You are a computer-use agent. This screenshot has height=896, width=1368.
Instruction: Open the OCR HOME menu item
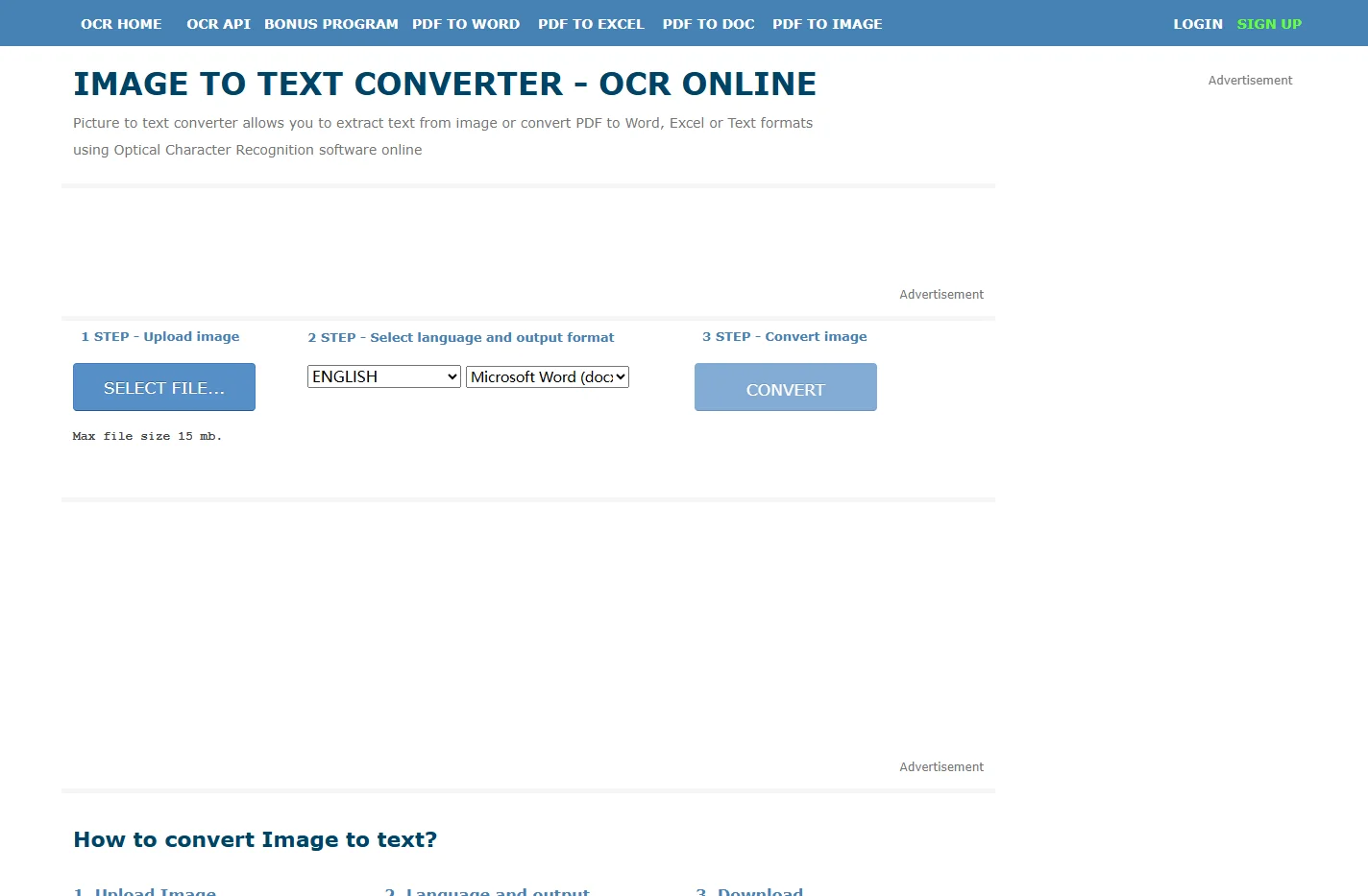[121, 24]
